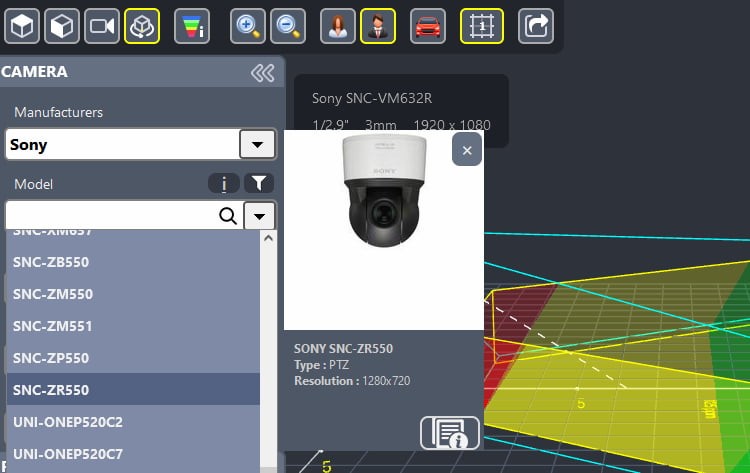Screen dimensions: 750x473
Task: Click the model list scrollbar up arrow
Action: [268, 238]
